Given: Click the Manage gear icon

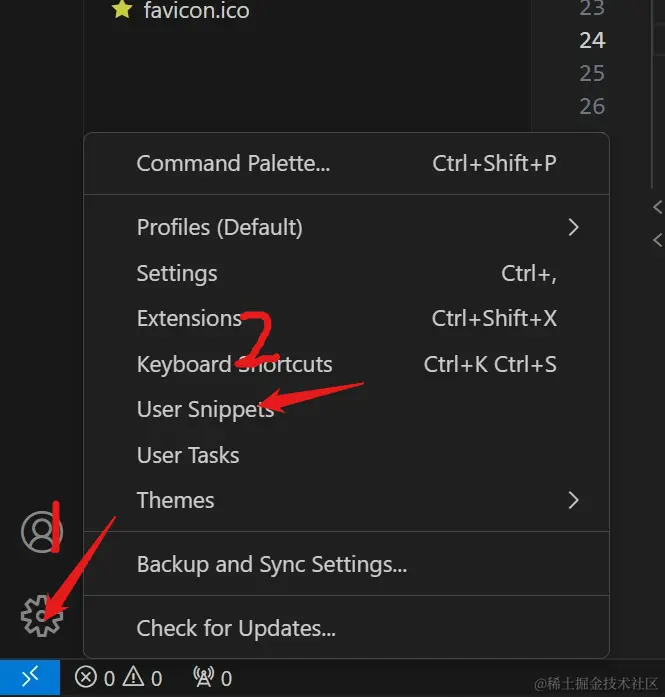Looking at the screenshot, I should click(41, 615).
